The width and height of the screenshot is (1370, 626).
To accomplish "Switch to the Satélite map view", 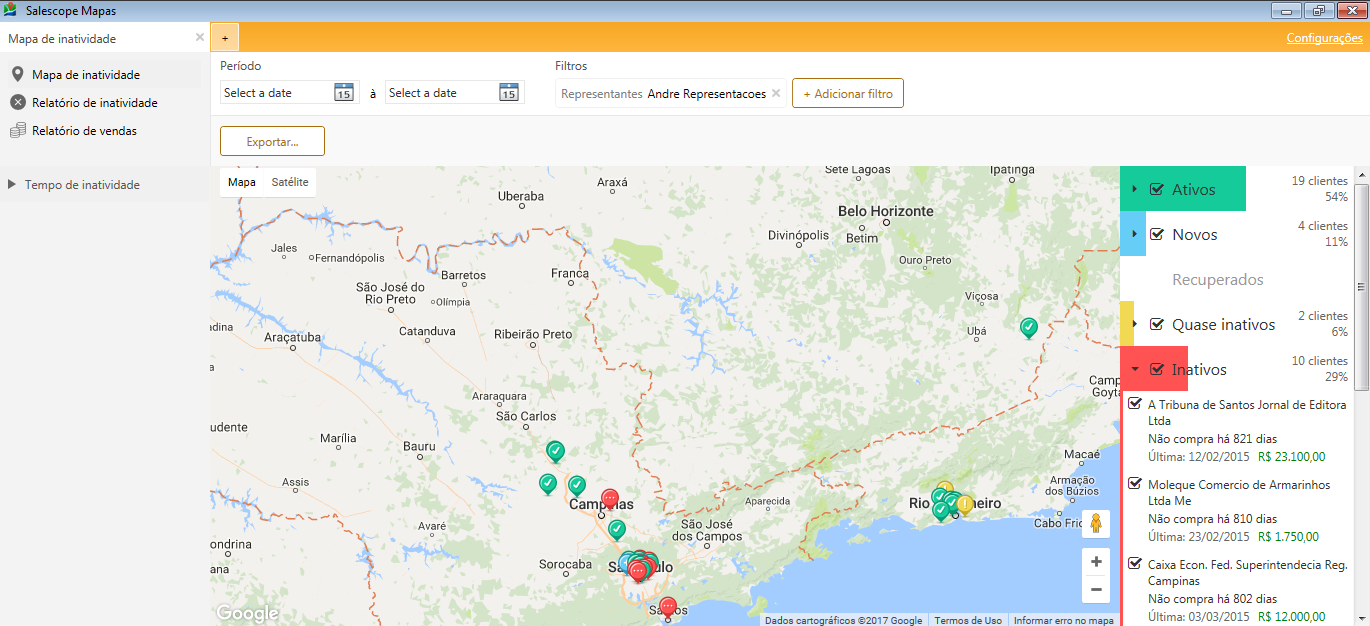I will (290, 182).
